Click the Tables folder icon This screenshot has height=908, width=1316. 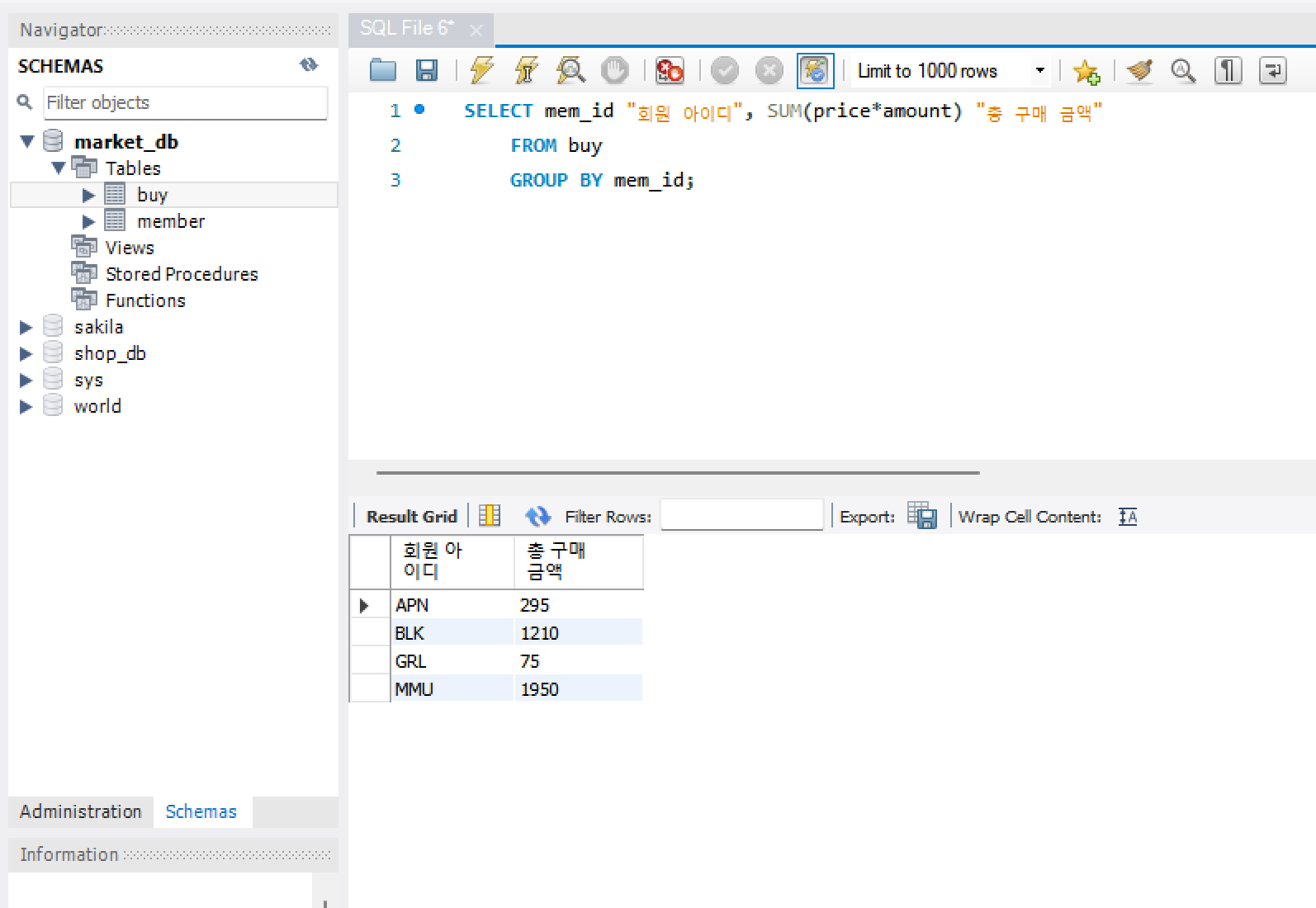[84, 168]
